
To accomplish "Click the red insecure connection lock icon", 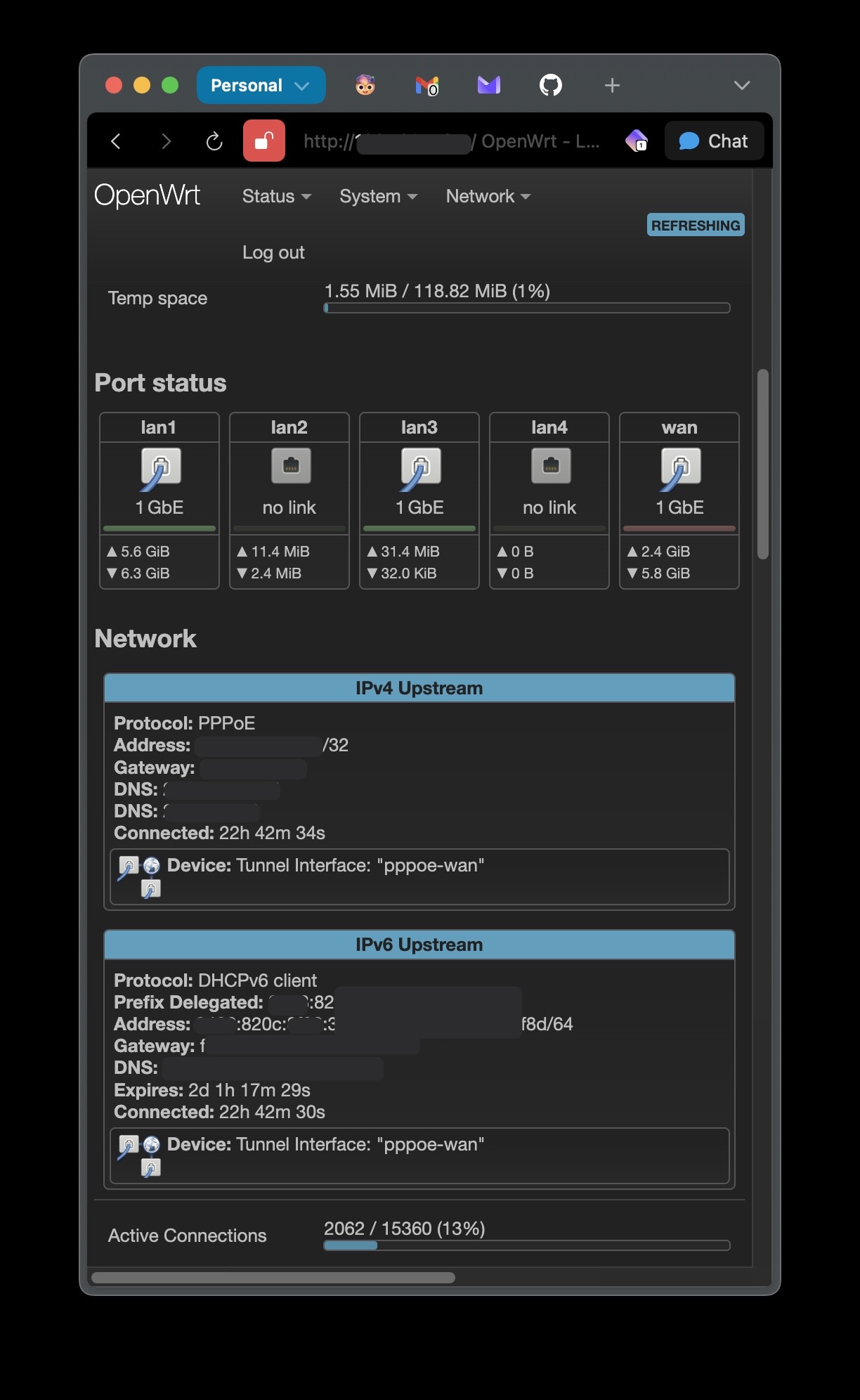I will click(264, 141).
